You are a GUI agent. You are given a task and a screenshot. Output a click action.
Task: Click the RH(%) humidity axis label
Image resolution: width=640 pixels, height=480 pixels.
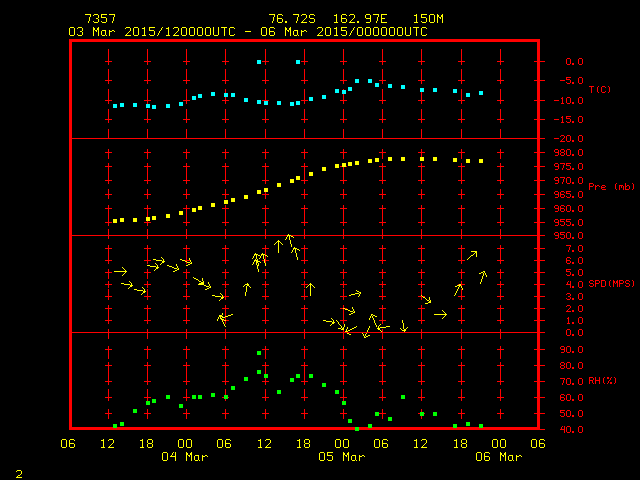click(x=599, y=381)
